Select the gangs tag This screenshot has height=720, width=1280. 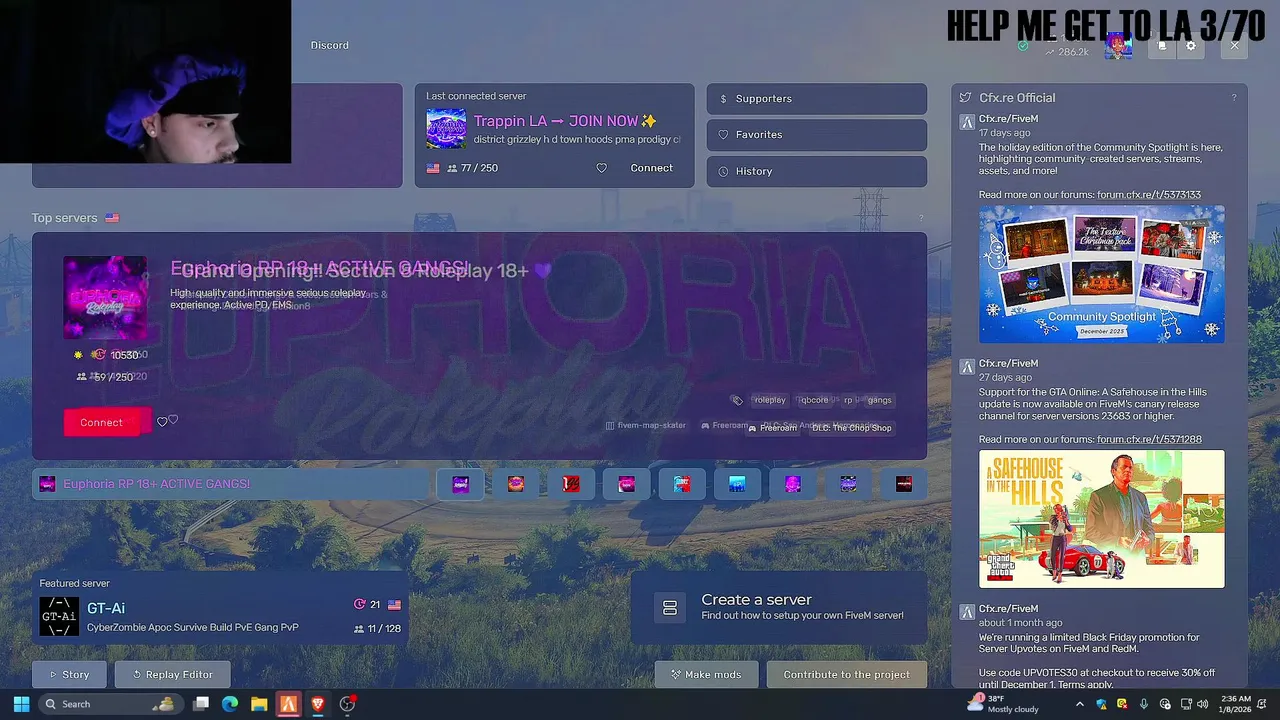[x=879, y=400]
